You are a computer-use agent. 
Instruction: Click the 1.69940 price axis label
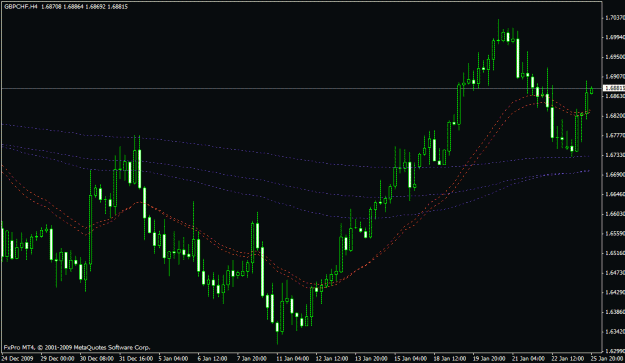(615, 37)
